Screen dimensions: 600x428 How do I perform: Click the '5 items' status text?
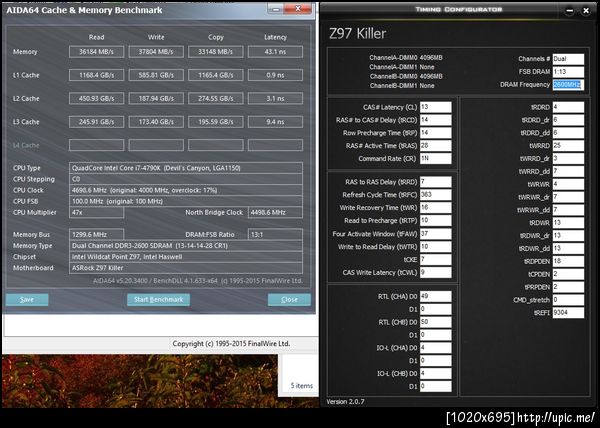pyautogui.click(x=302, y=386)
